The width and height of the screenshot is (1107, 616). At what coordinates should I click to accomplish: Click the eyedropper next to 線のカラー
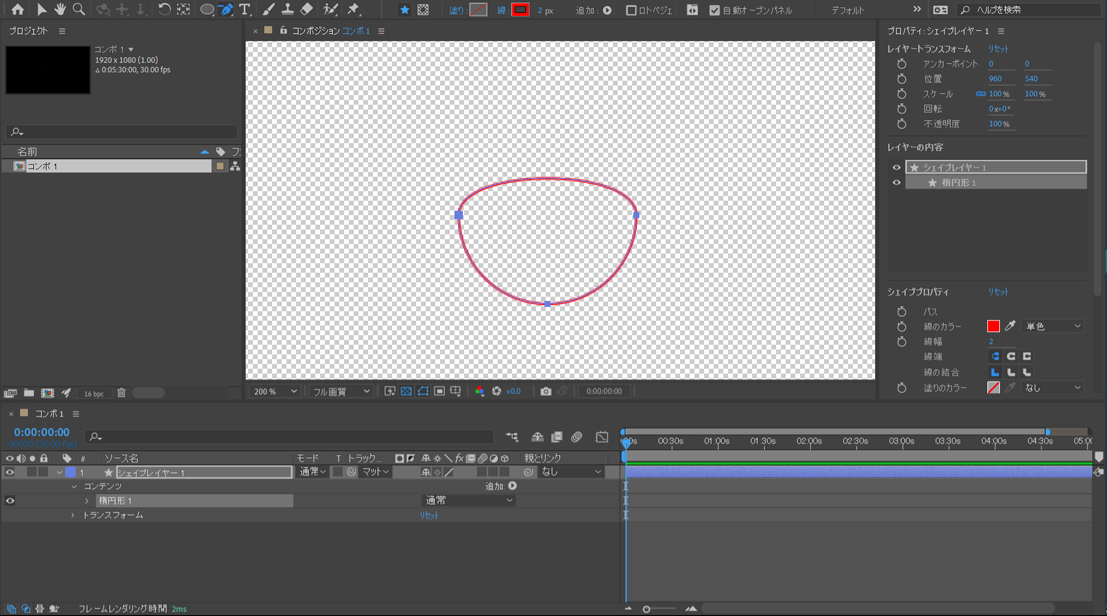coord(1010,326)
